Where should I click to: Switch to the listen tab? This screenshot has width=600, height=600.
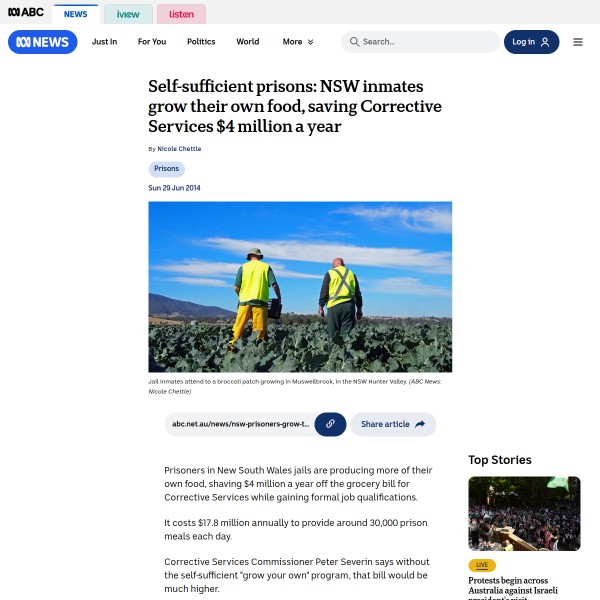181,14
